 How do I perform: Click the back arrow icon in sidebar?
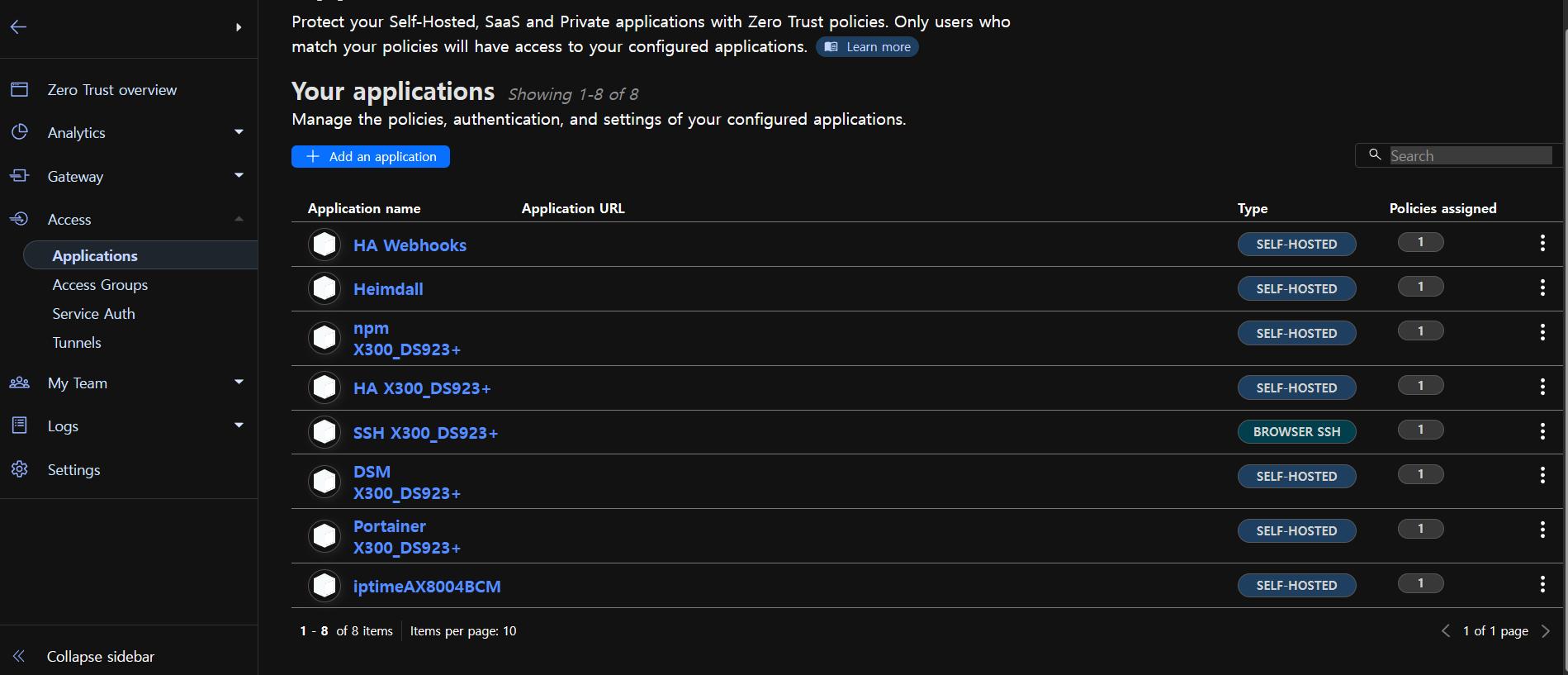[x=18, y=27]
